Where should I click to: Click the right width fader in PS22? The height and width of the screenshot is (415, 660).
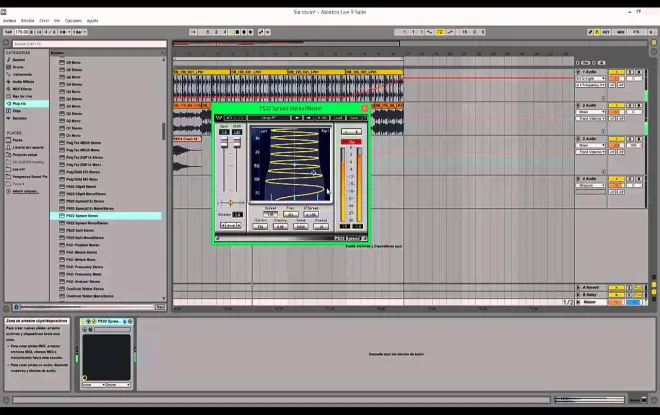237,144
